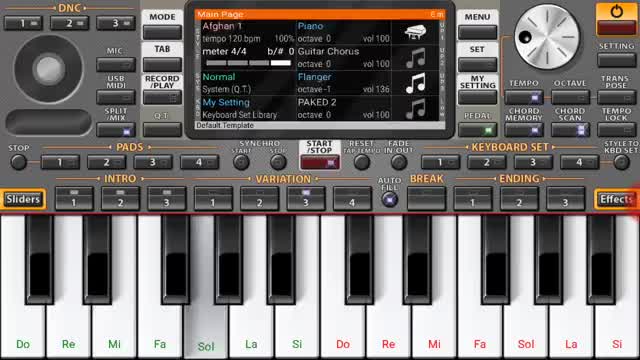This screenshot has height=360, width=640.
Task: Enable the SPLIT/MIX button
Action: [x=116, y=130]
